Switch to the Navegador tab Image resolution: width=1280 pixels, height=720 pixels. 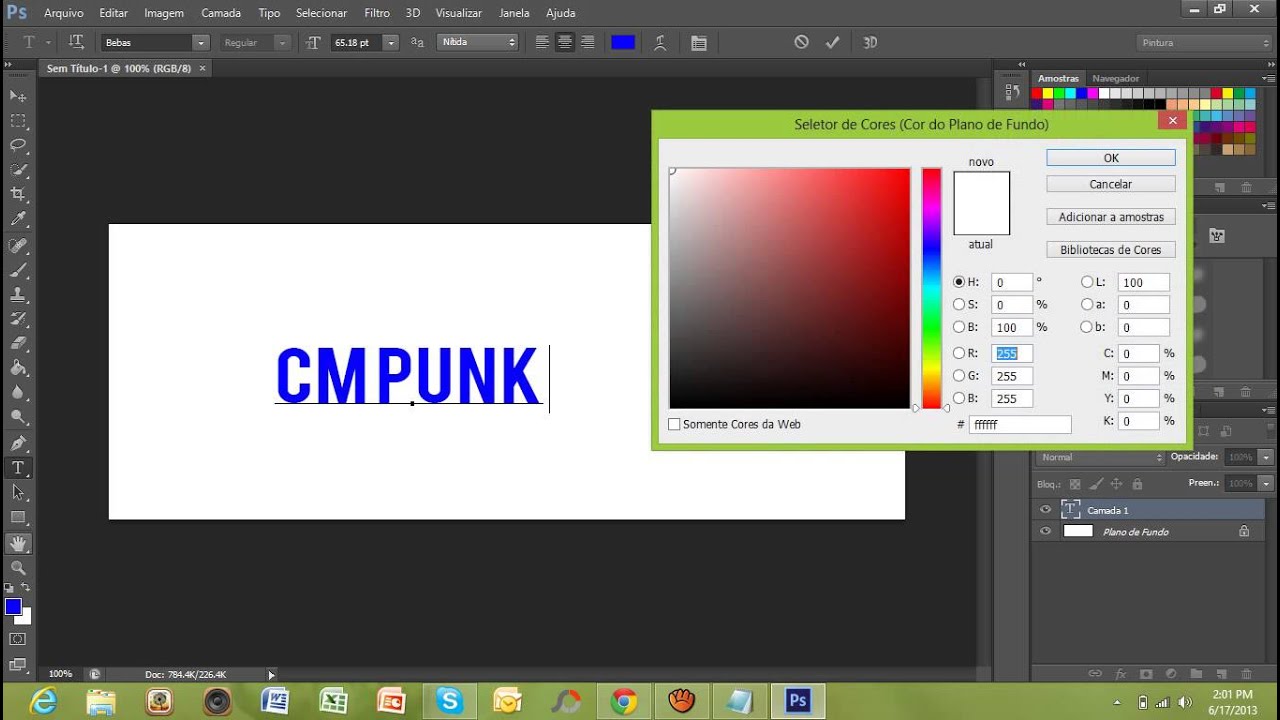1115,78
